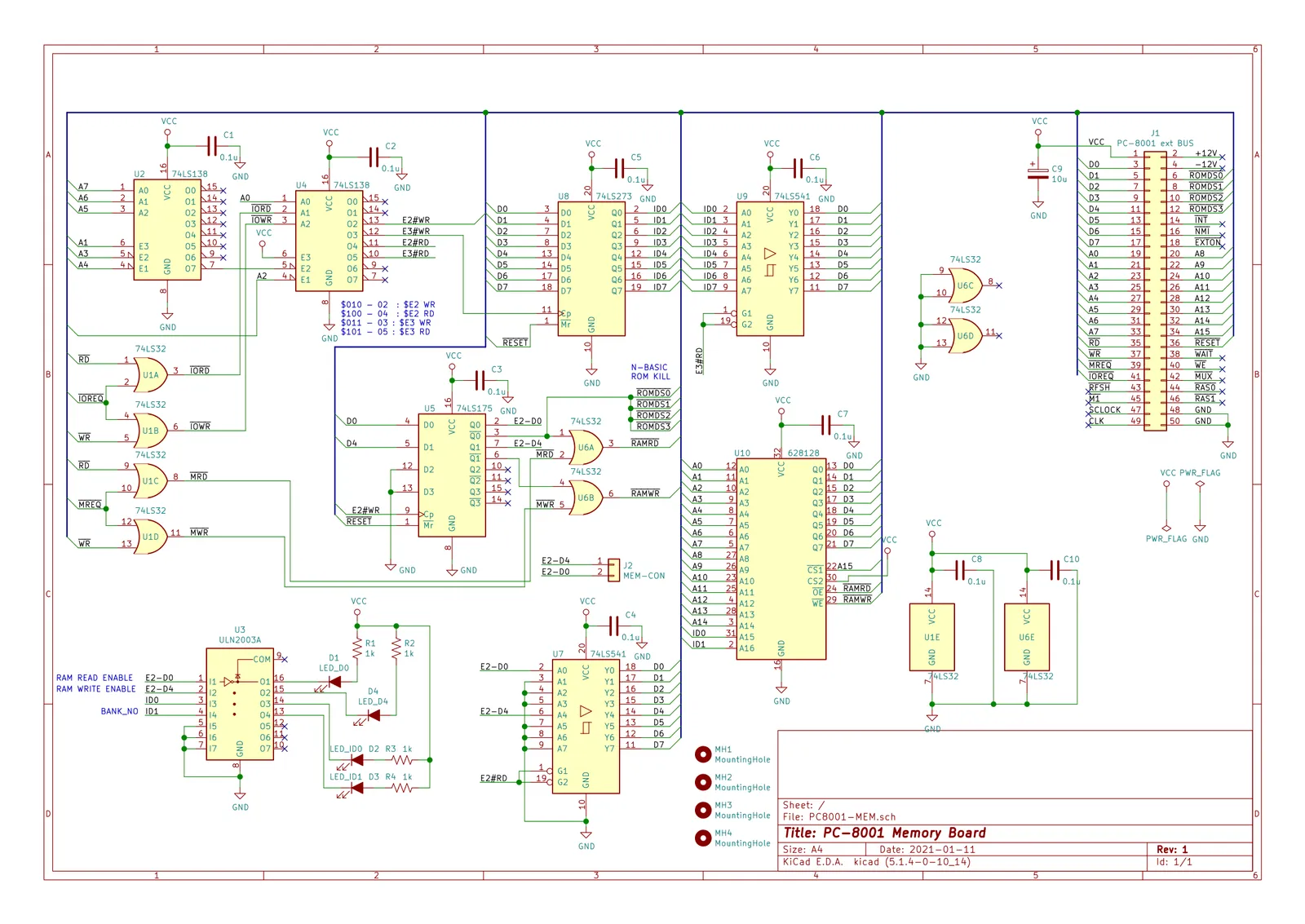The height and width of the screenshot is (924, 1305).
Task: Click the 'Id: 1/1' field
Action: point(1174,862)
